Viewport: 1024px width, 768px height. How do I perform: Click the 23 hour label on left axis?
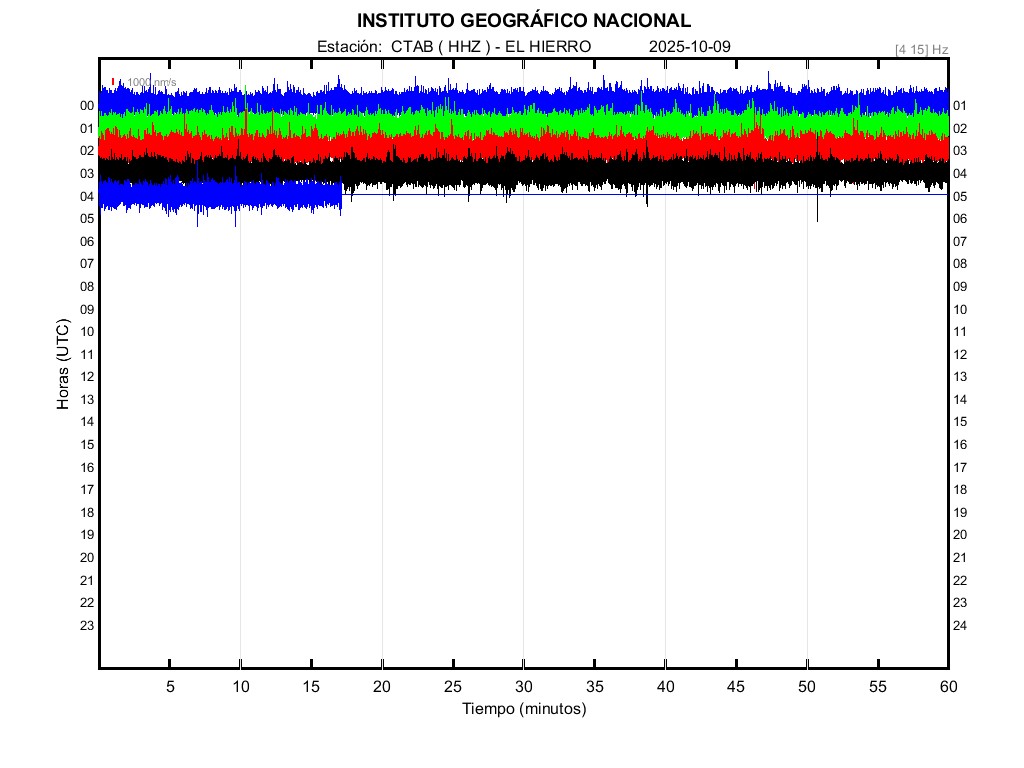[87, 626]
